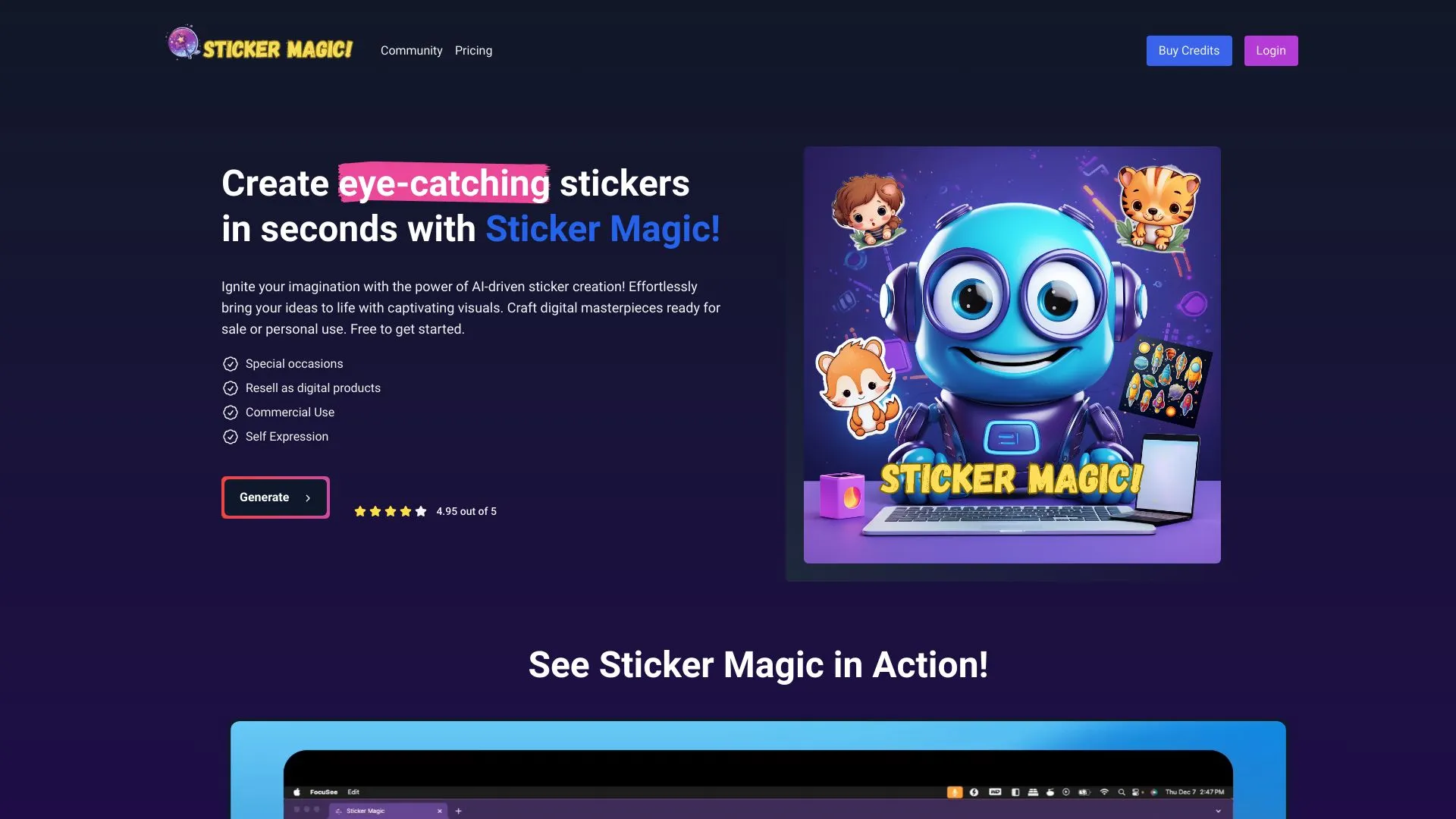The height and width of the screenshot is (819, 1456).
Task: Open the Pricing page
Action: [473, 50]
